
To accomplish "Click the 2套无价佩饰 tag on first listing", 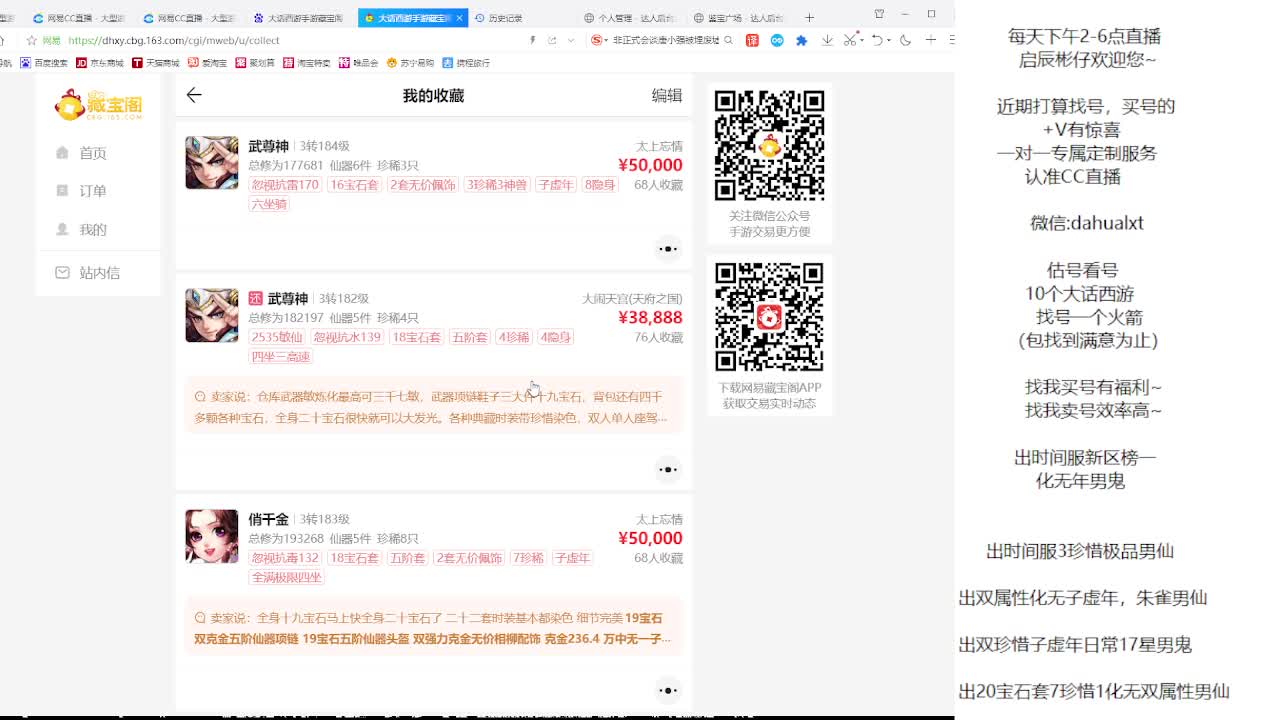I will 423,185.
